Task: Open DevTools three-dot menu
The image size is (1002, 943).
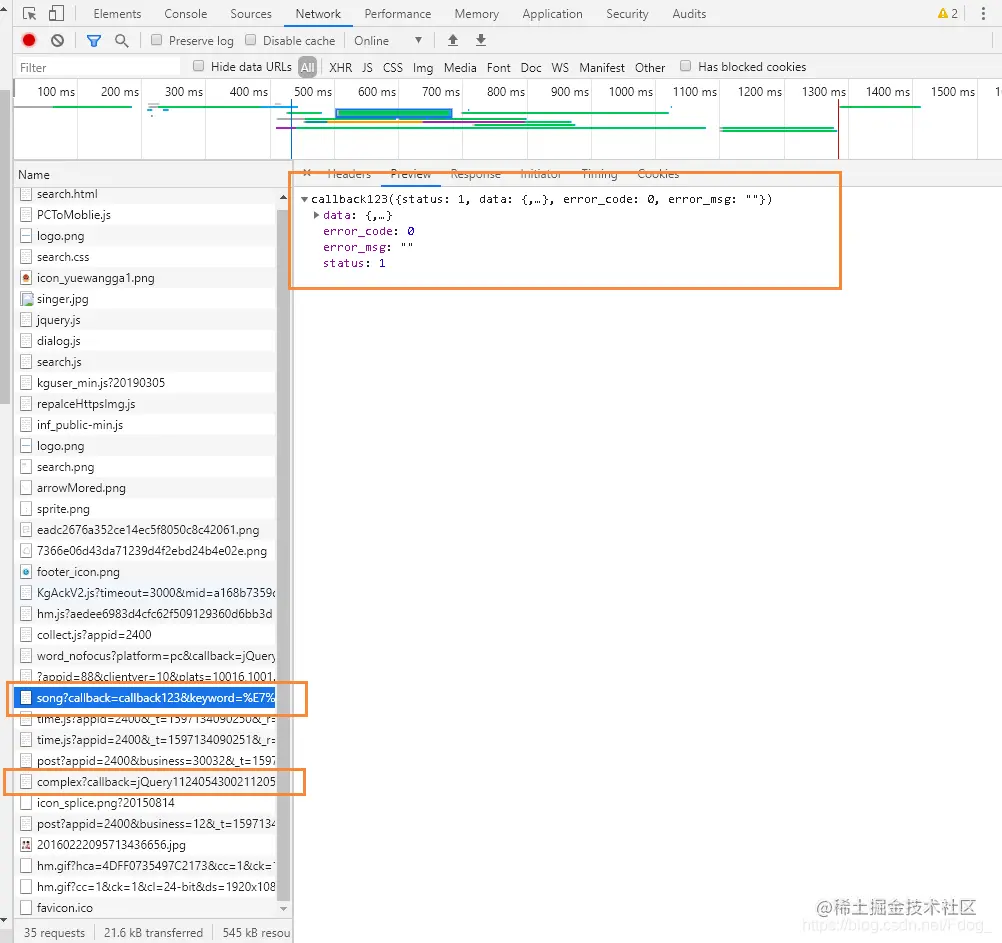Action: tap(983, 13)
